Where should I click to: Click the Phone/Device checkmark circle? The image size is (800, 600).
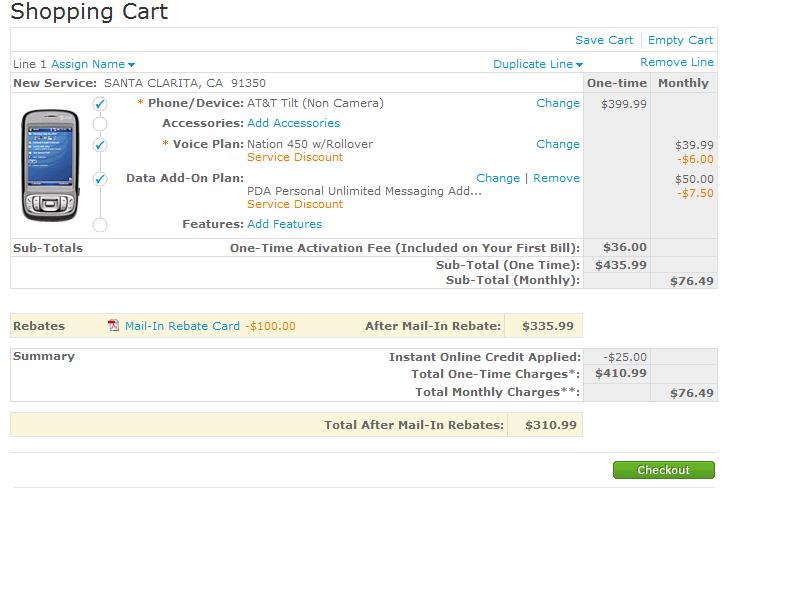pos(100,104)
